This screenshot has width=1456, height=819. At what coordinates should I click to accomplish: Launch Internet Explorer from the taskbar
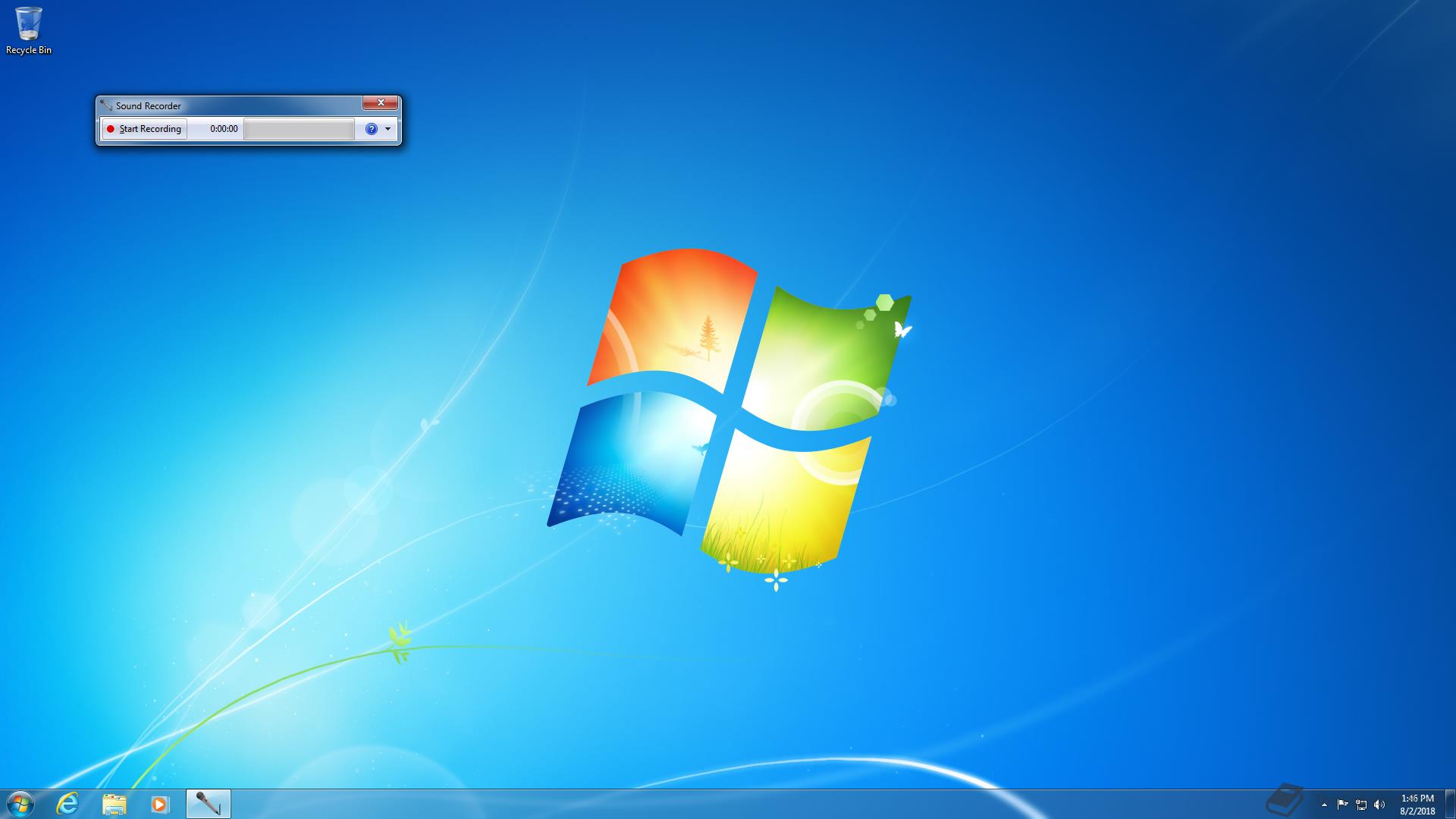click(x=67, y=804)
